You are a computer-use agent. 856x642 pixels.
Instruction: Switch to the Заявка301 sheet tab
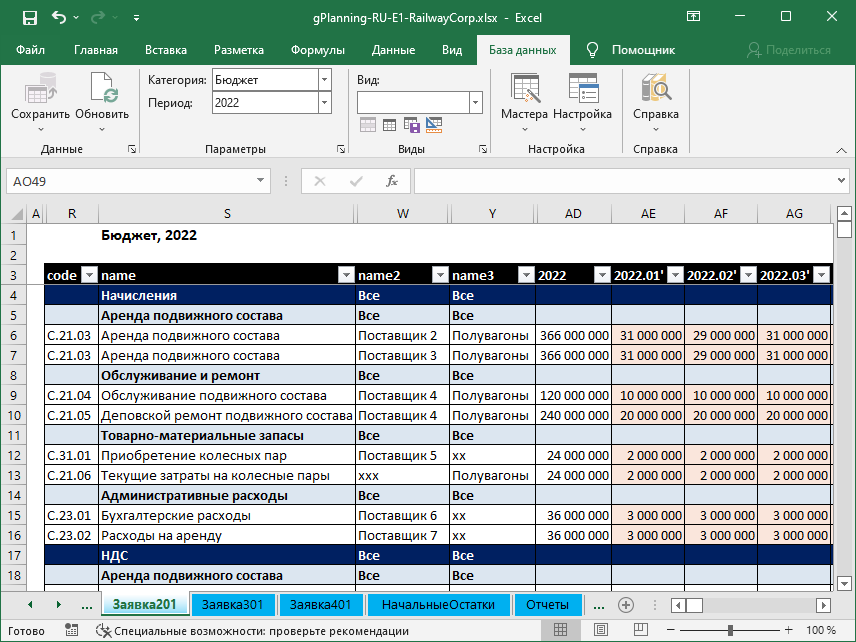pyautogui.click(x=233, y=605)
